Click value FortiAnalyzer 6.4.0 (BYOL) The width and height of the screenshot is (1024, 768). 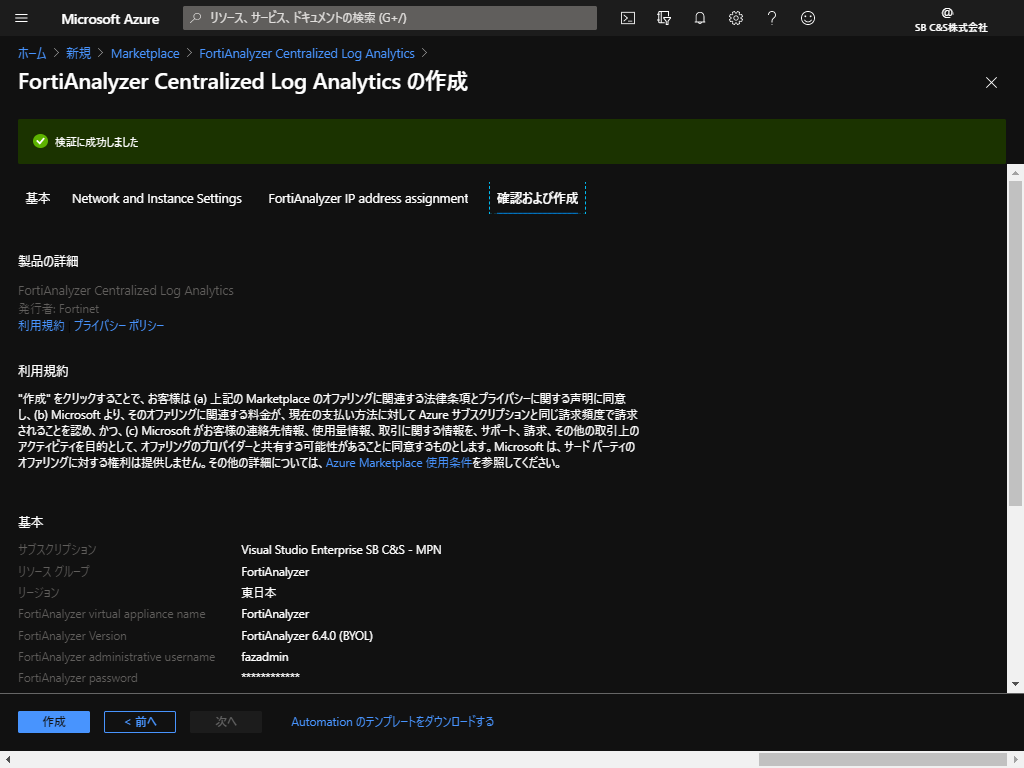tap(307, 635)
